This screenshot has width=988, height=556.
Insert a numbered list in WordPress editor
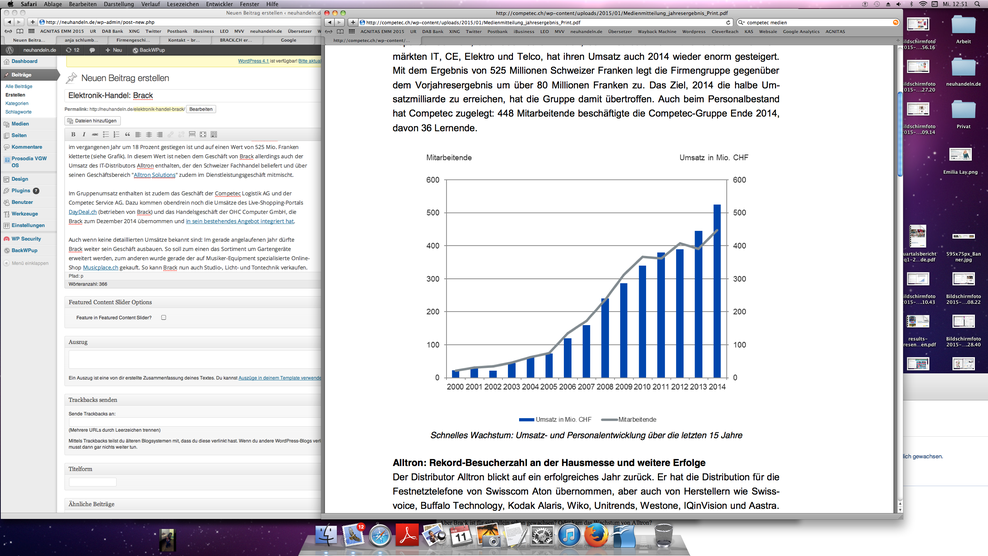pos(117,134)
